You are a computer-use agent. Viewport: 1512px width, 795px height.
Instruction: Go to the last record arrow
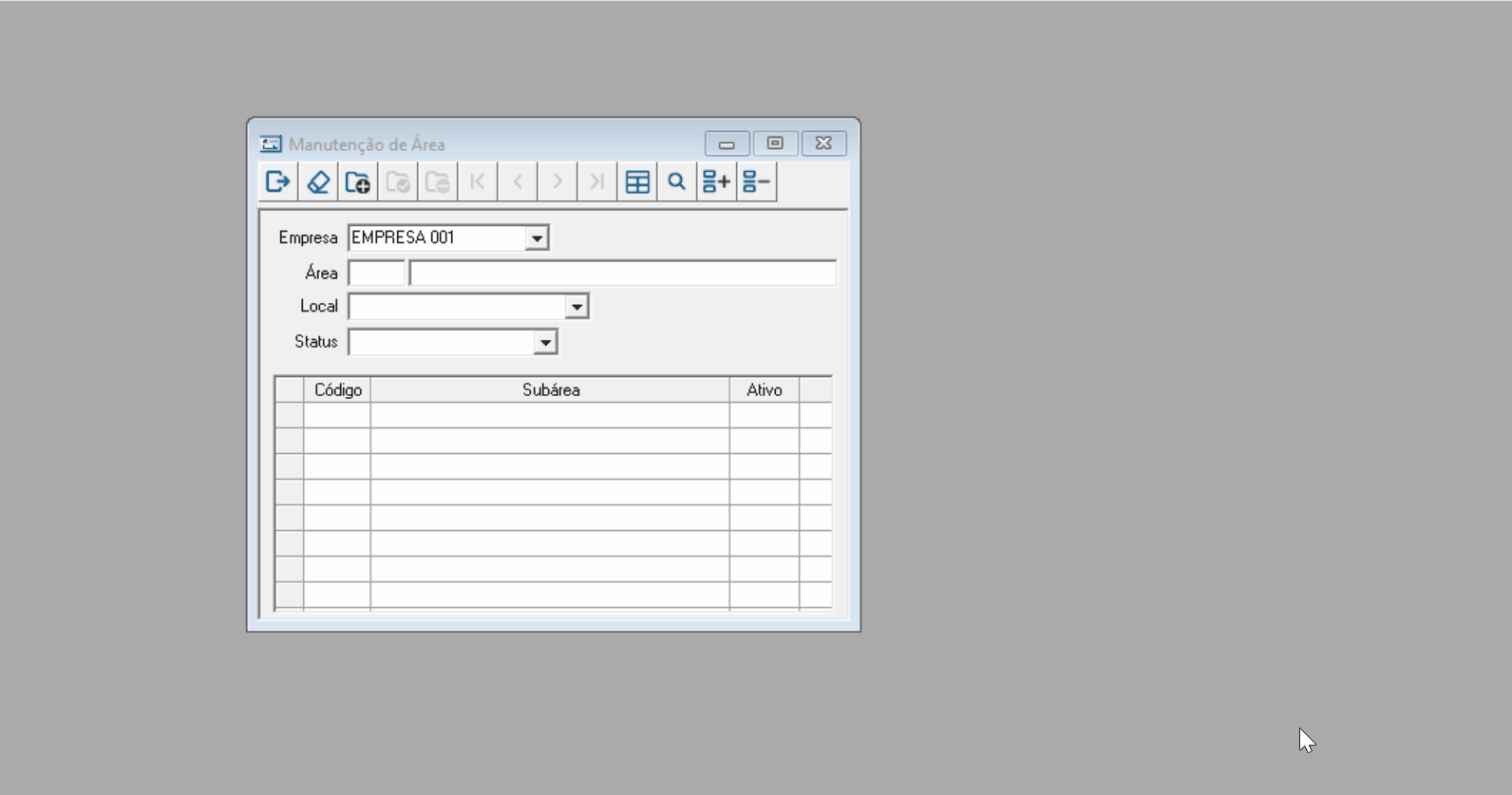pyautogui.click(x=597, y=181)
